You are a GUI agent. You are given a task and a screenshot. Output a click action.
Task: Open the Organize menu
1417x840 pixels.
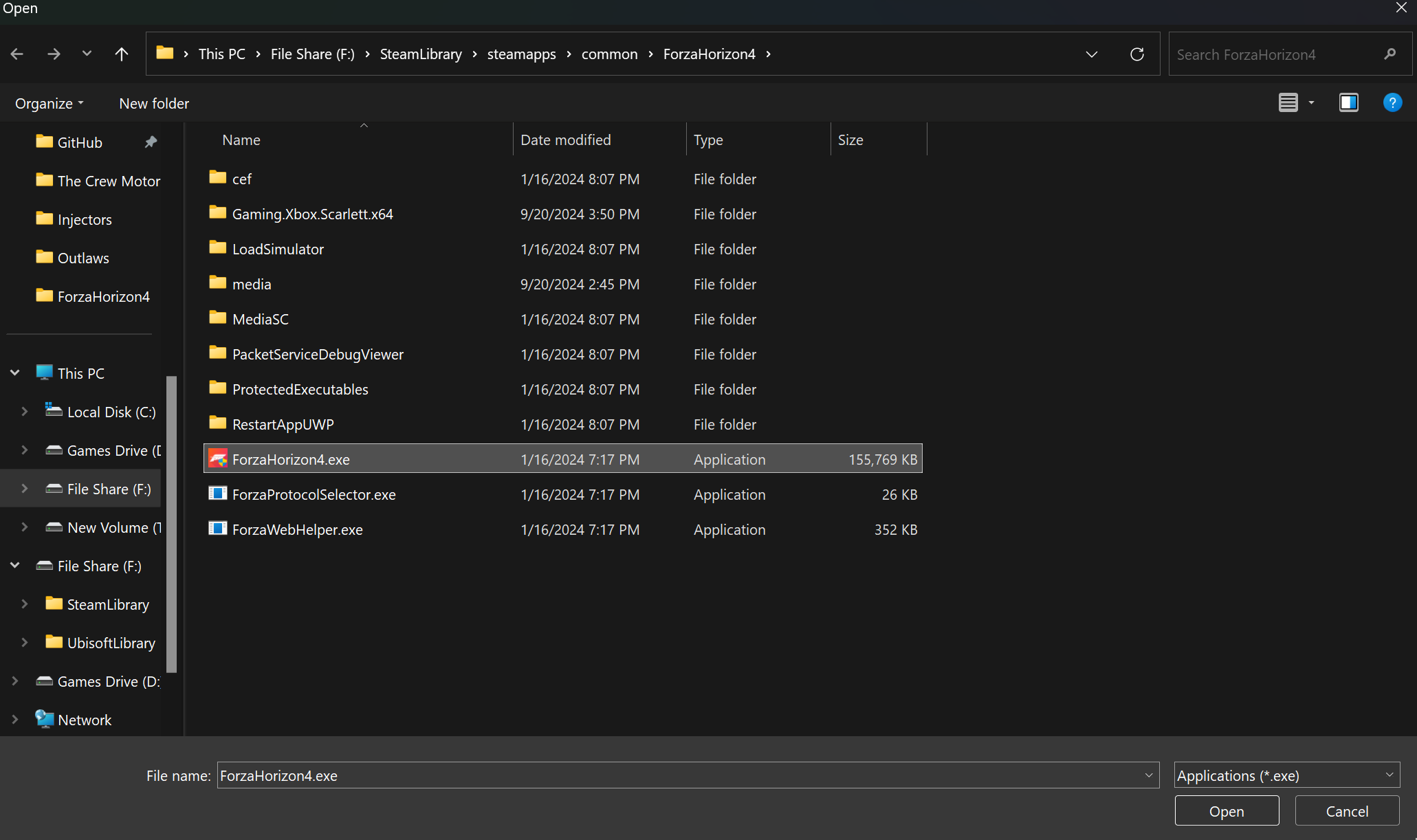(50, 103)
